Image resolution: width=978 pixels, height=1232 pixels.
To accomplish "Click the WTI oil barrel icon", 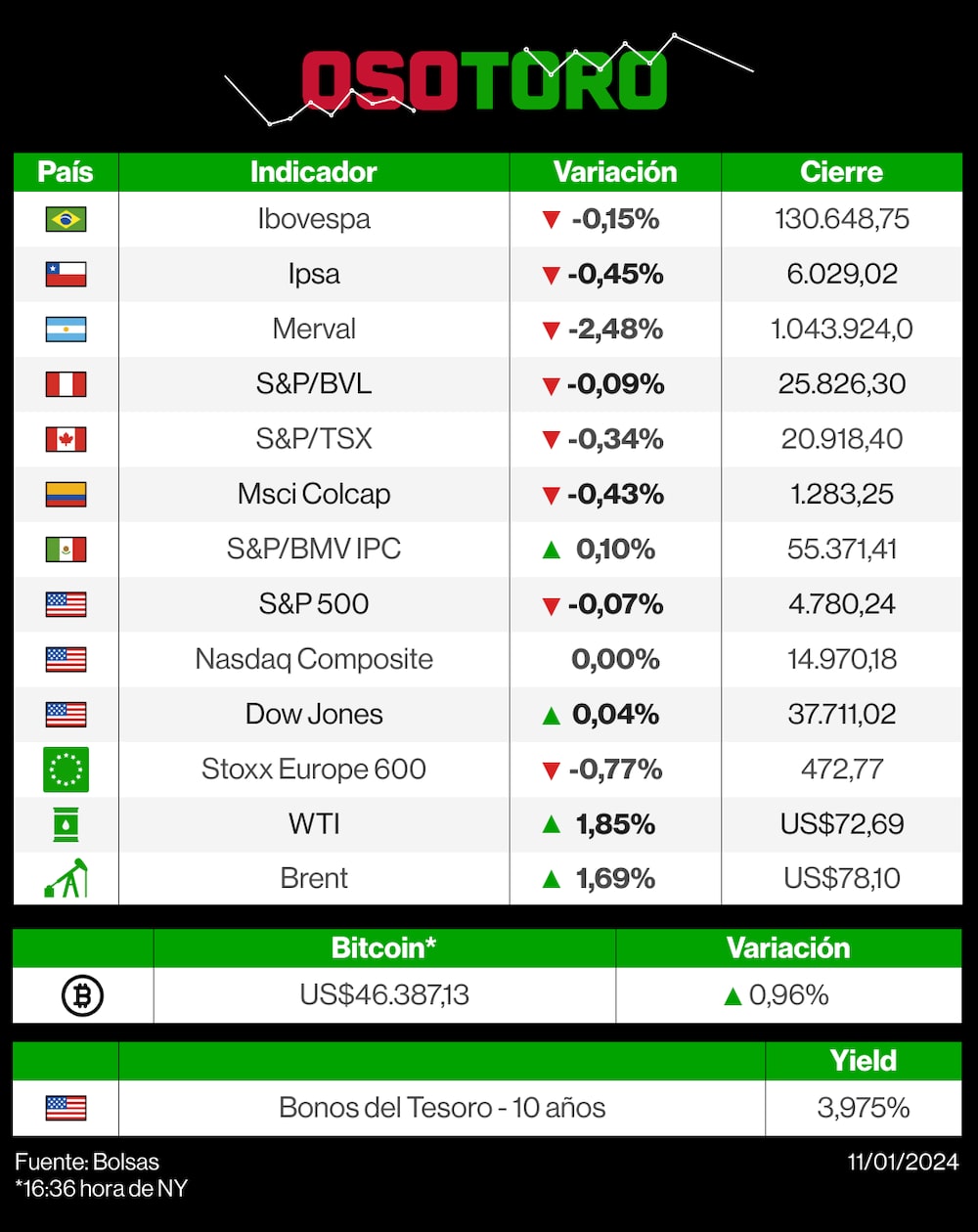I will point(66,824).
